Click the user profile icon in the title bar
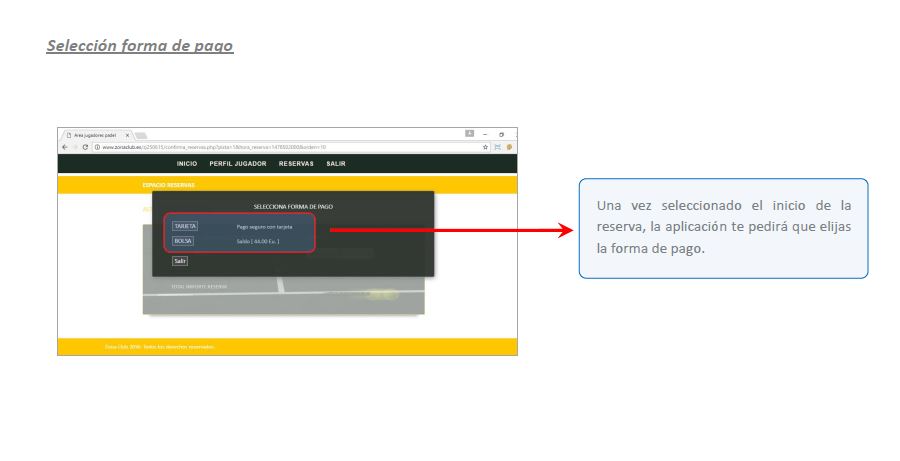 [470, 133]
